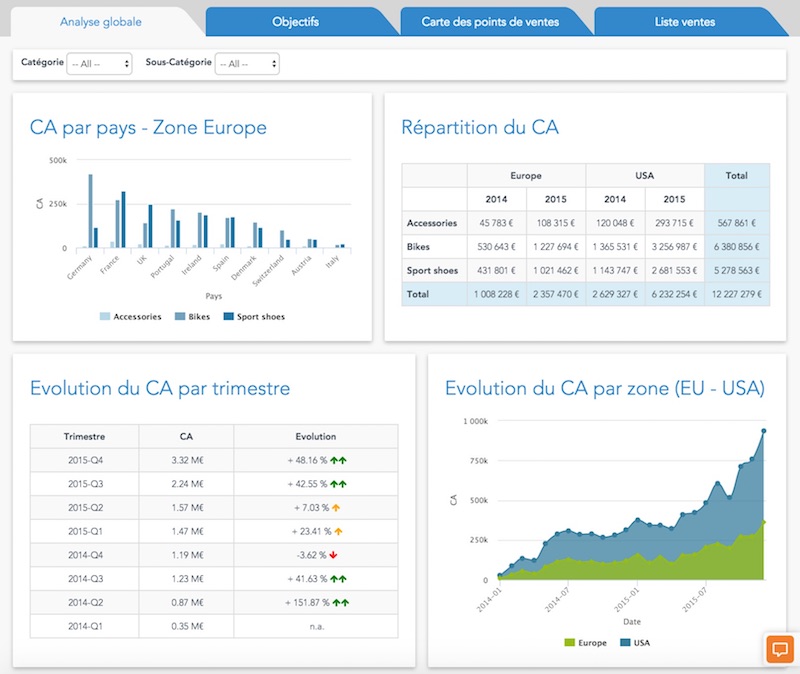Open the Catégorie dropdown
The height and width of the screenshot is (674, 800).
(x=99, y=64)
